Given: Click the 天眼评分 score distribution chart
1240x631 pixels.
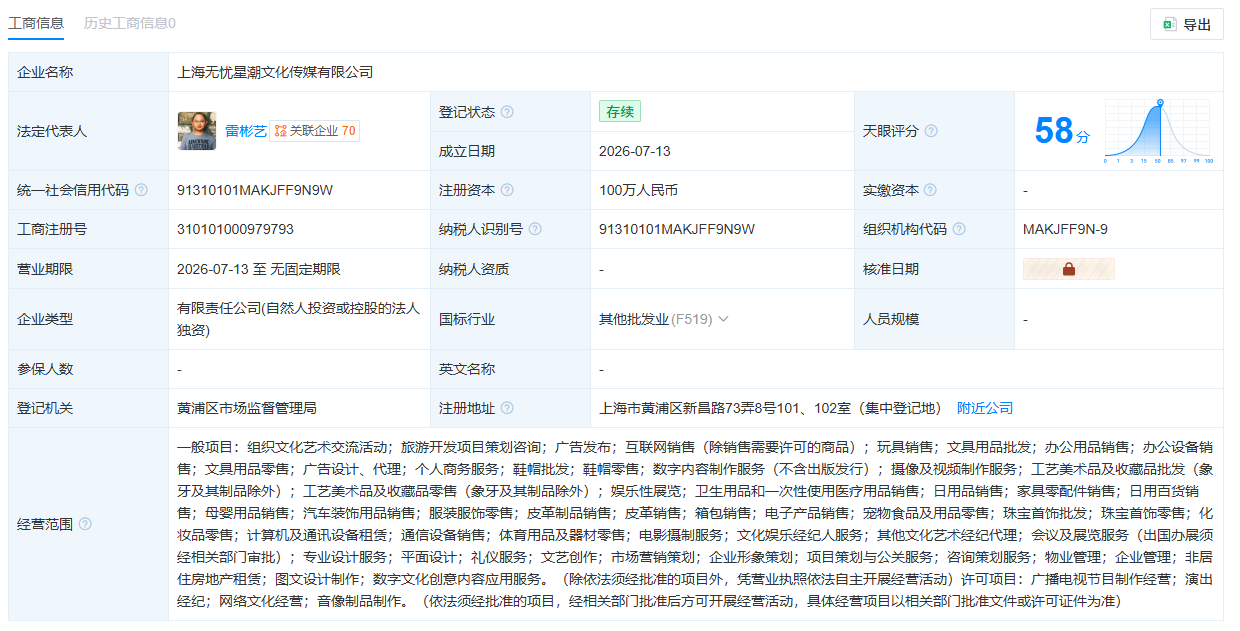Looking at the screenshot, I should tap(1158, 131).
